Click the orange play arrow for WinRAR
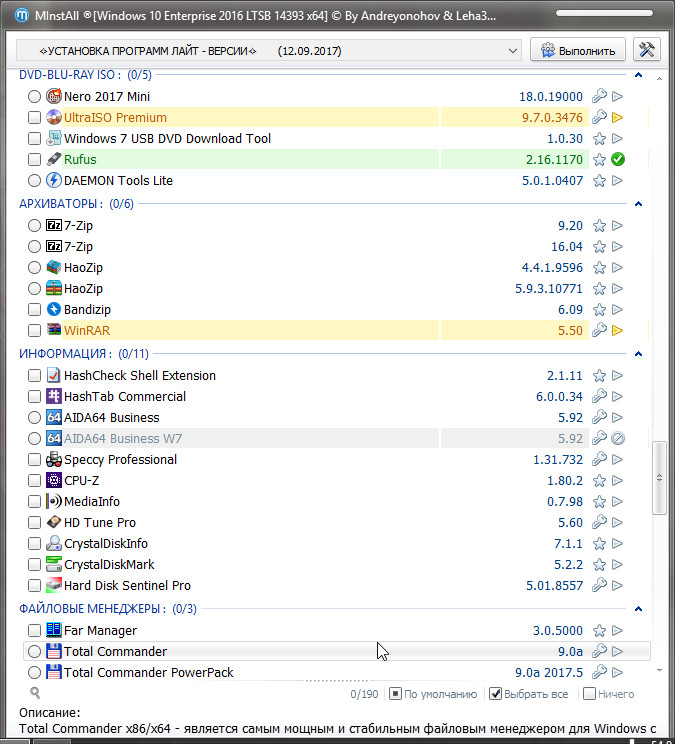This screenshot has width=675, height=744. 618,331
